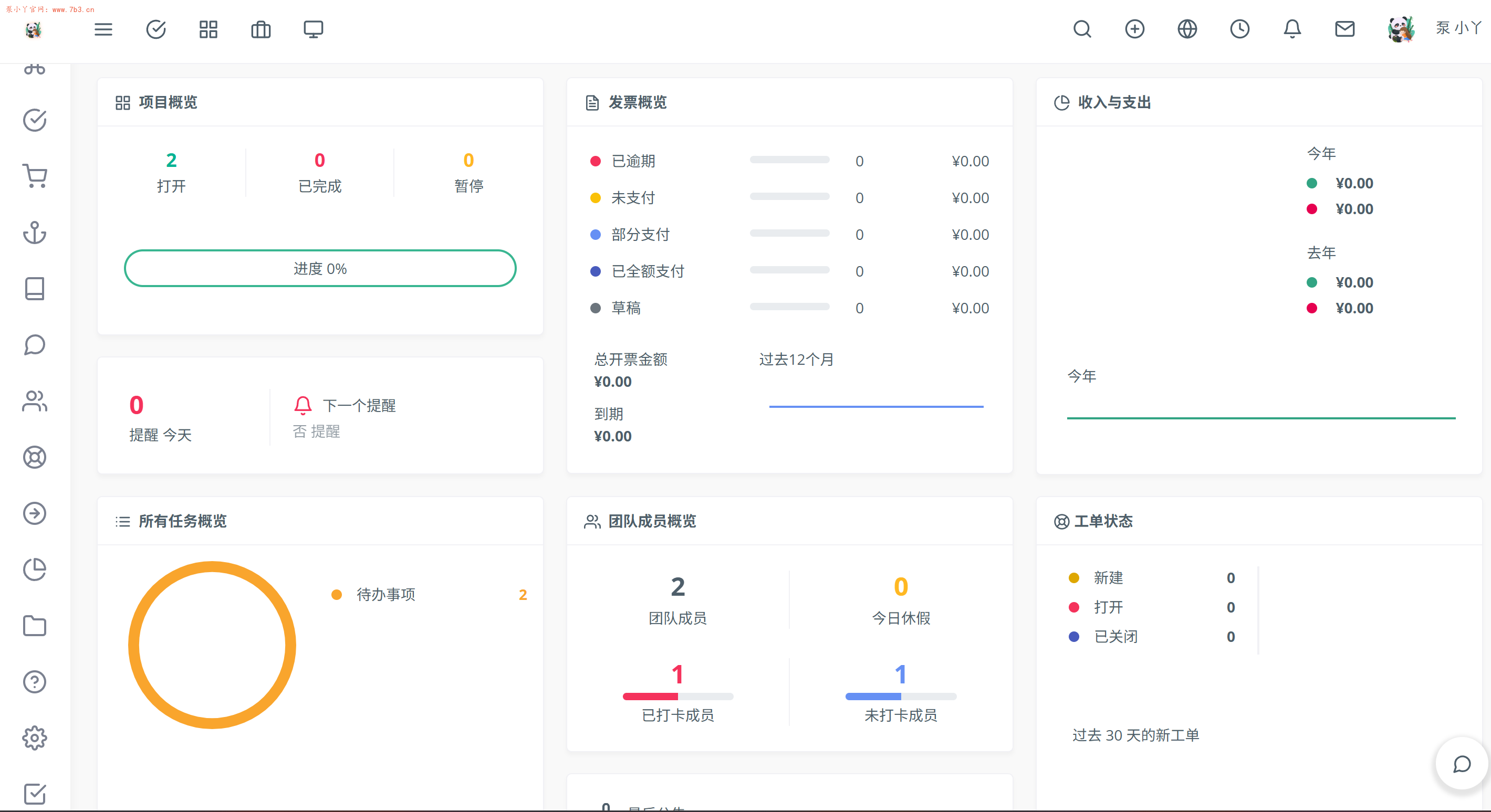
Task: Click 工单状态 card title
Action: pos(1103,521)
